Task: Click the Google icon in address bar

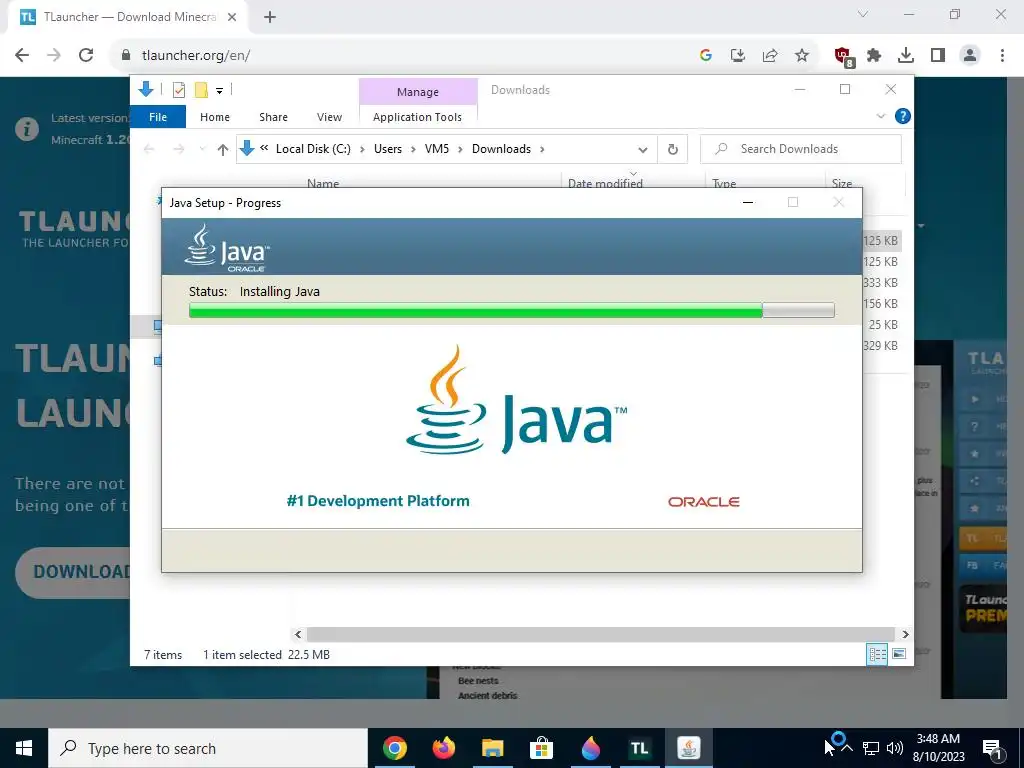Action: [705, 56]
